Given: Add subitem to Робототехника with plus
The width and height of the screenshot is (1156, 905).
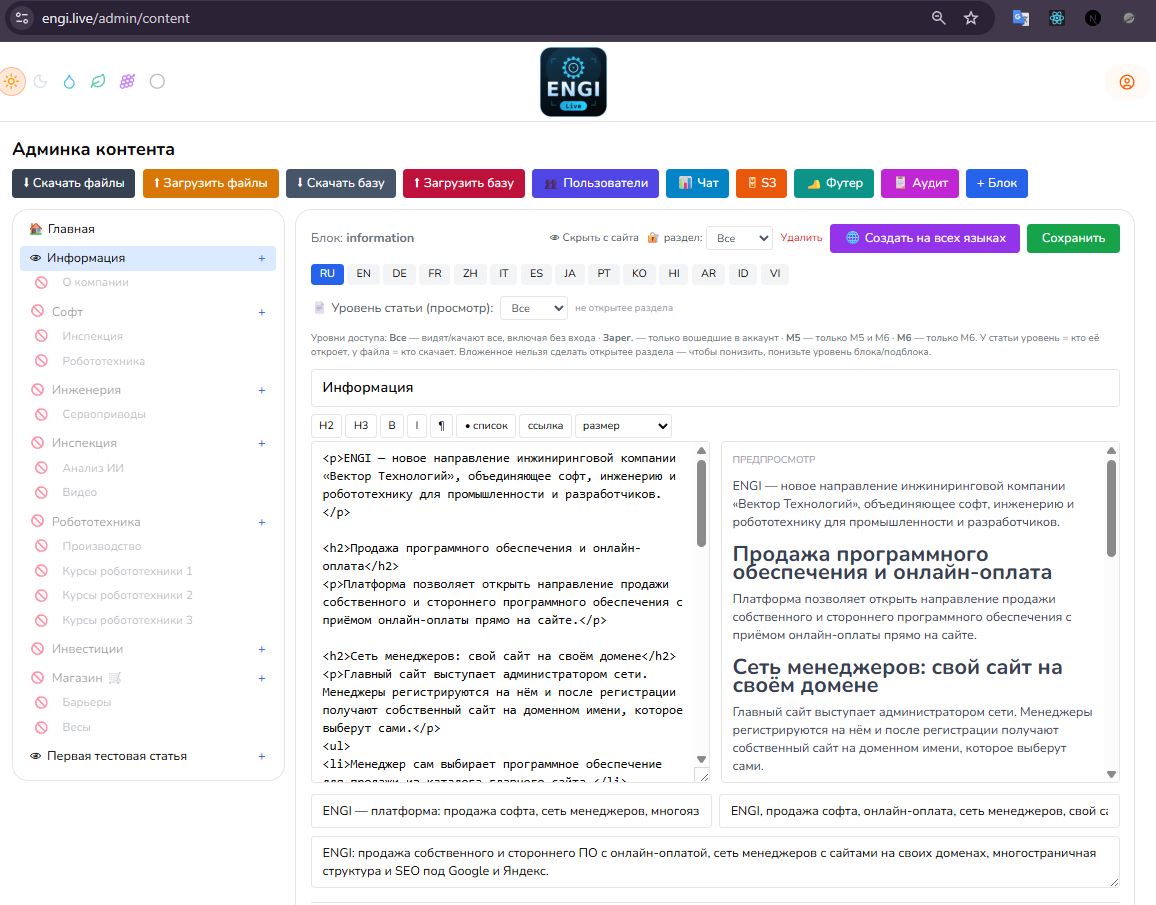Looking at the screenshot, I should (262, 523).
